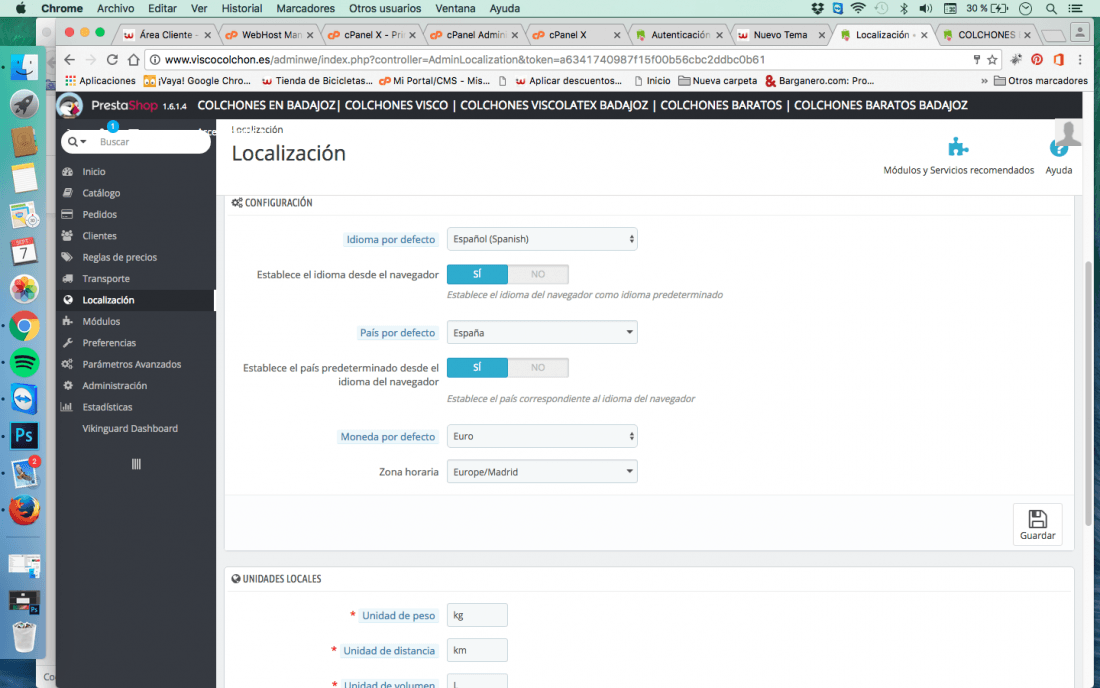This screenshot has height=688, width=1100.
Task: Open the Catálogo sidebar section
Action: pos(101,193)
